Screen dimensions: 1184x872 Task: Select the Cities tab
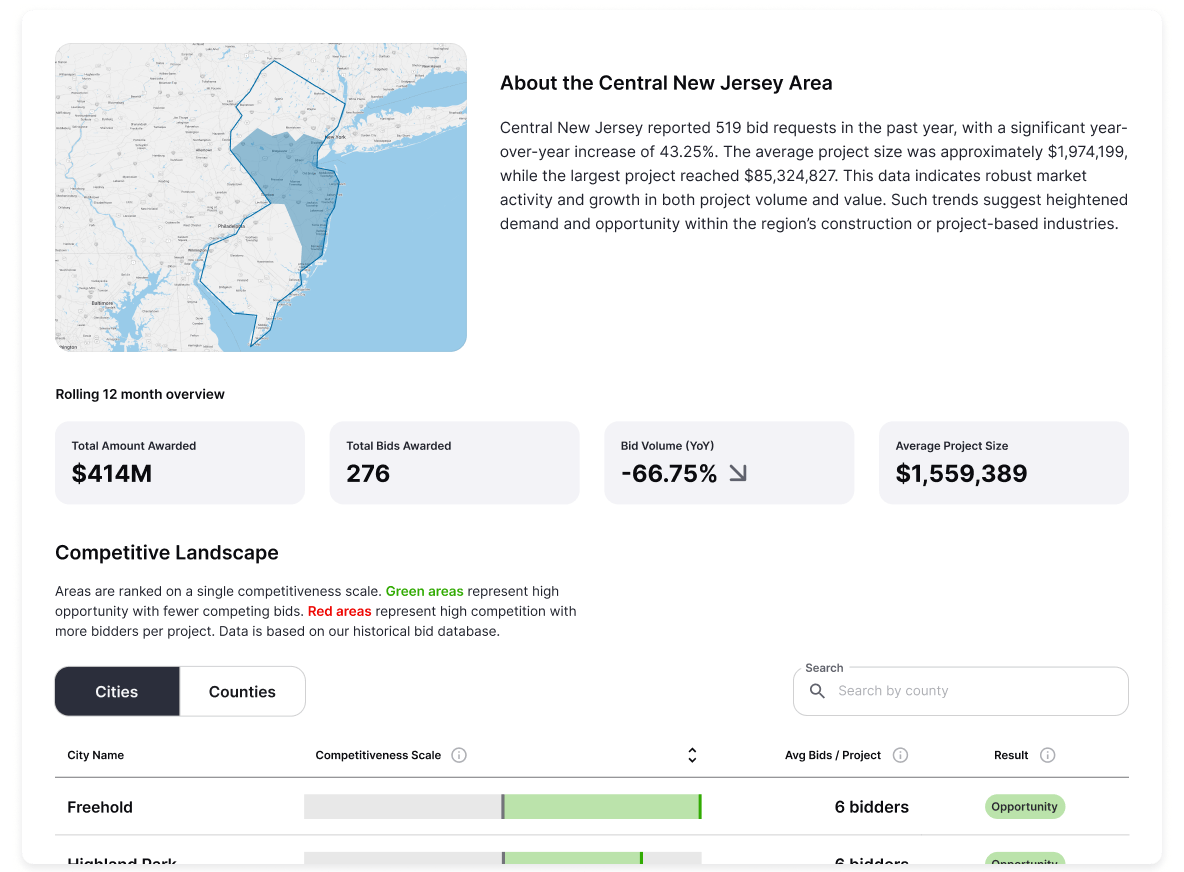click(117, 691)
